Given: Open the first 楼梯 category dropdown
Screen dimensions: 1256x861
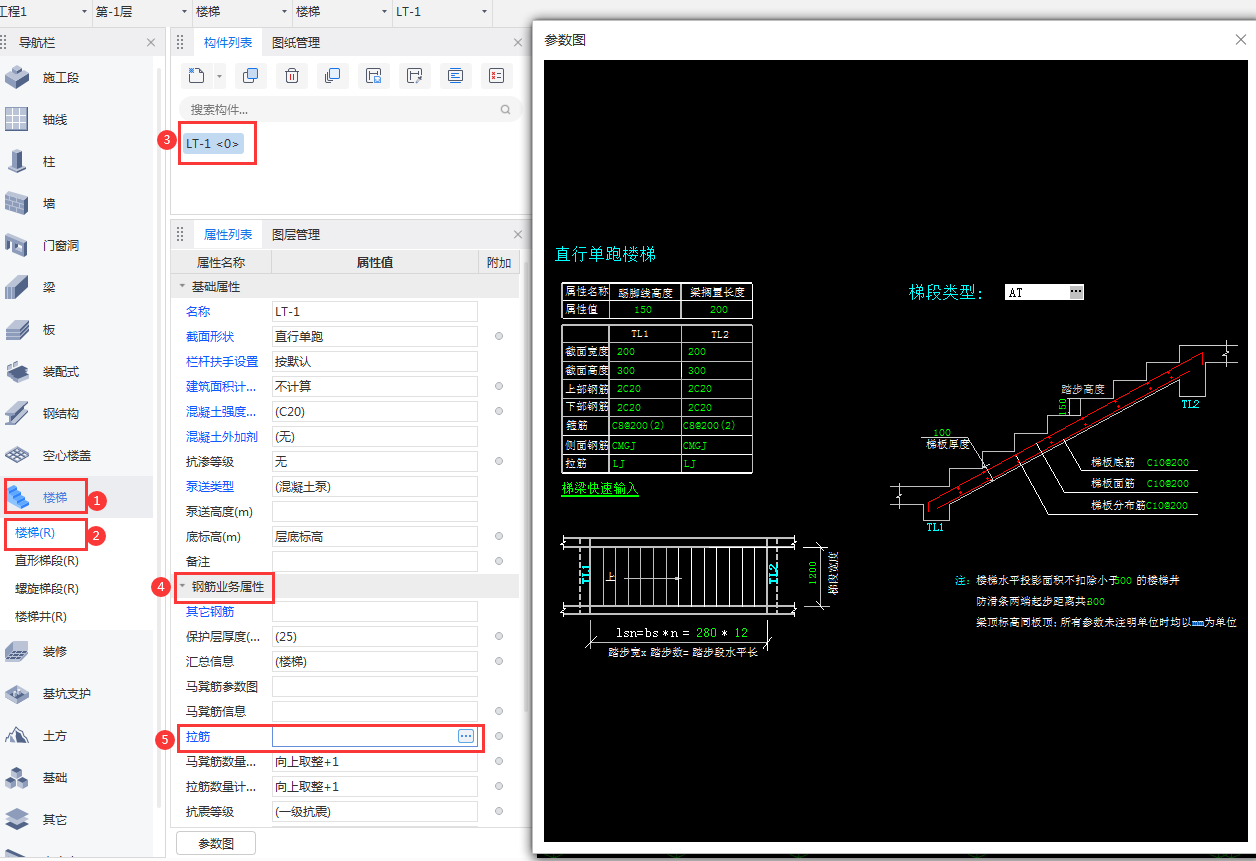Looking at the screenshot, I should click(284, 11).
